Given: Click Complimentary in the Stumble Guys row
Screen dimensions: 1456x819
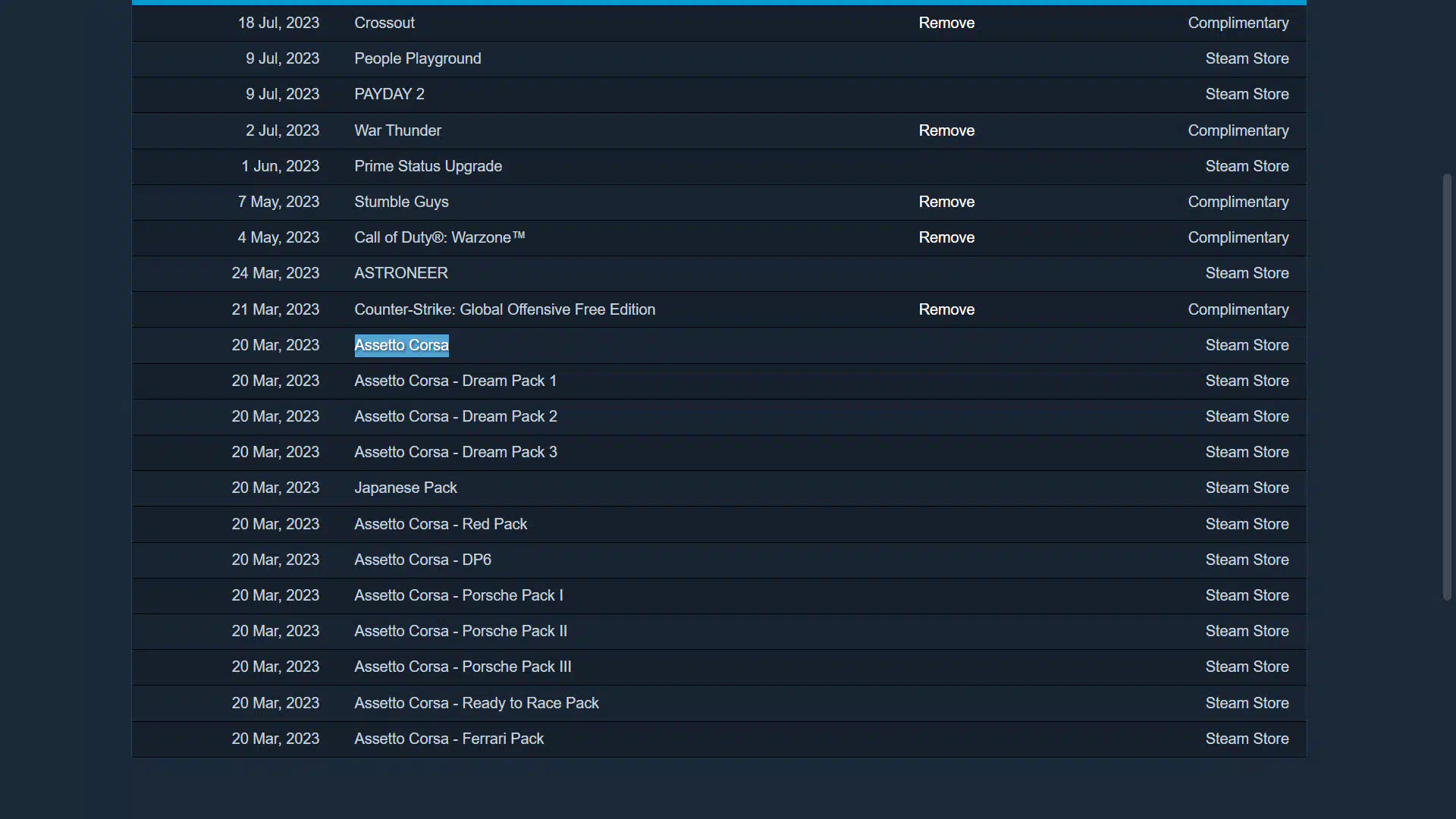Looking at the screenshot, I should (1238, 202).
